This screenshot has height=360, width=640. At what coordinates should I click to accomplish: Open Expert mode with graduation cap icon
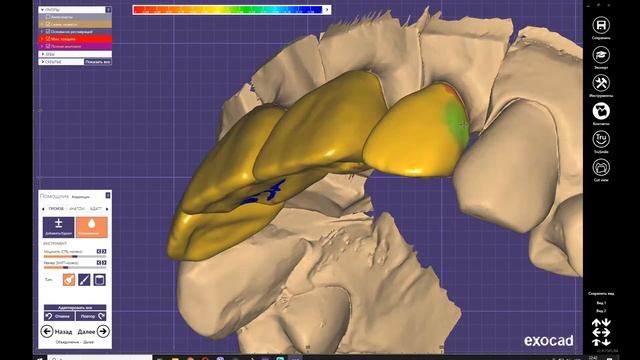point(601,54)
